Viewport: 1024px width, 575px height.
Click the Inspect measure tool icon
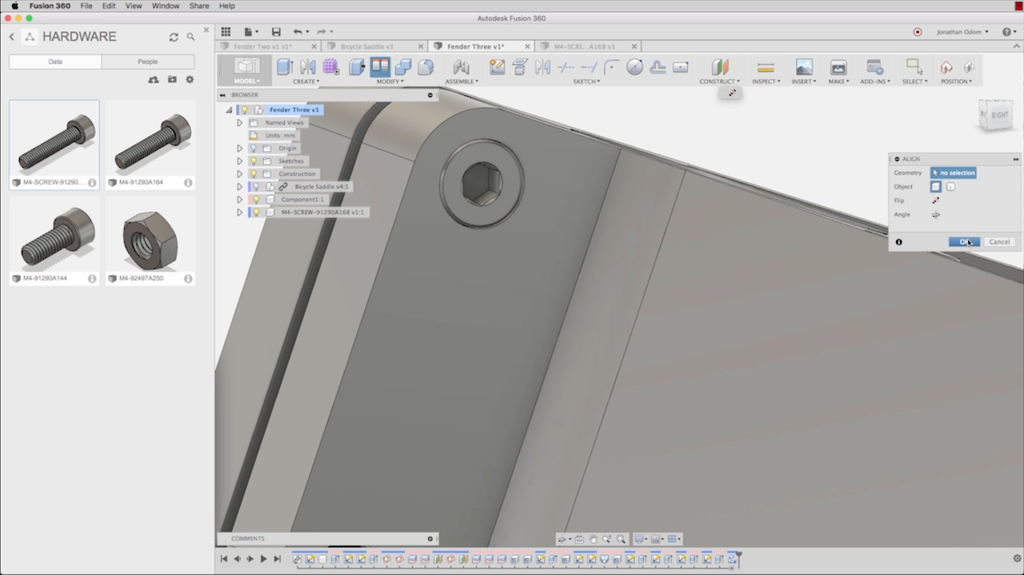tap(765, 67)
